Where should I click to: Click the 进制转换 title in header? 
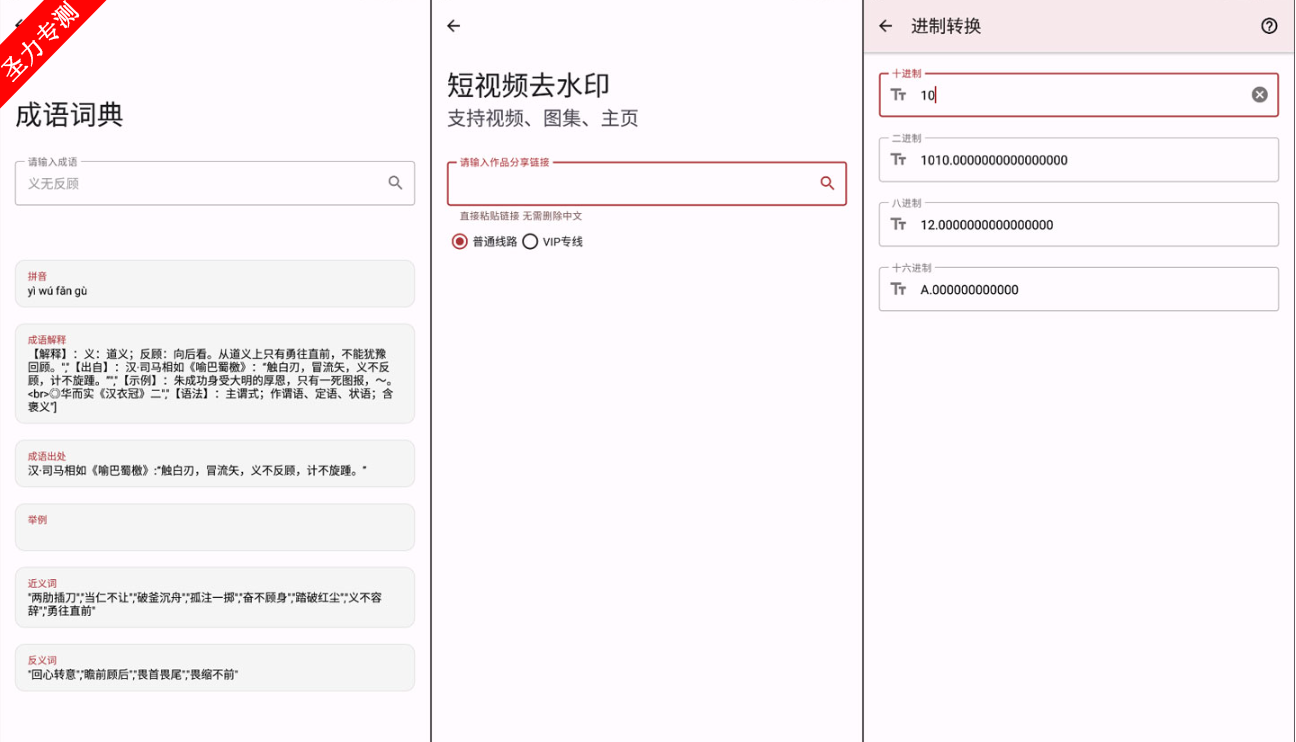click(946, 26)
